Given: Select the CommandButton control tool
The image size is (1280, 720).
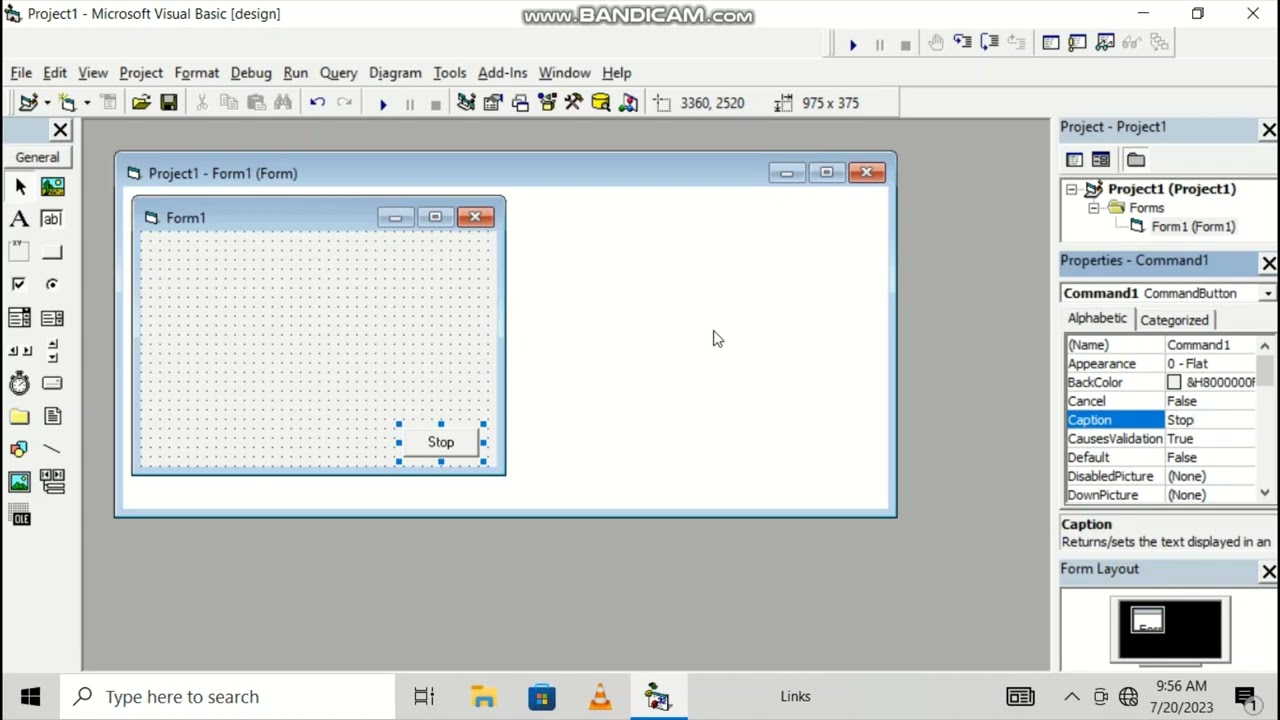Looking at the screenshot, I should coord(52,252).
